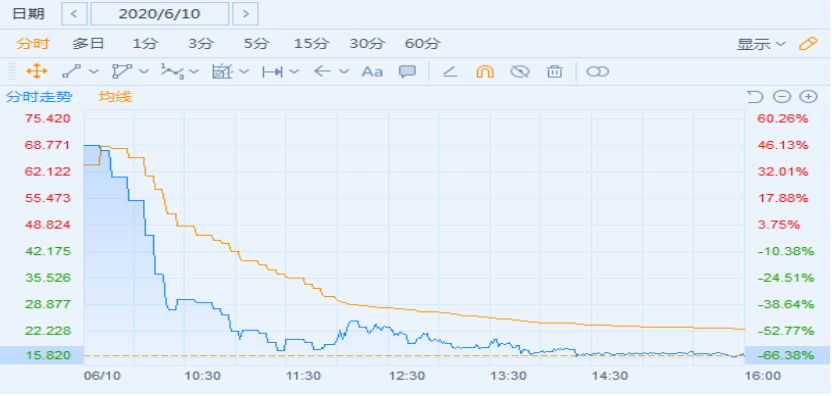Screen dimensions: 832x396
Task: Click the 日期 label
Action: click(29, 14)
